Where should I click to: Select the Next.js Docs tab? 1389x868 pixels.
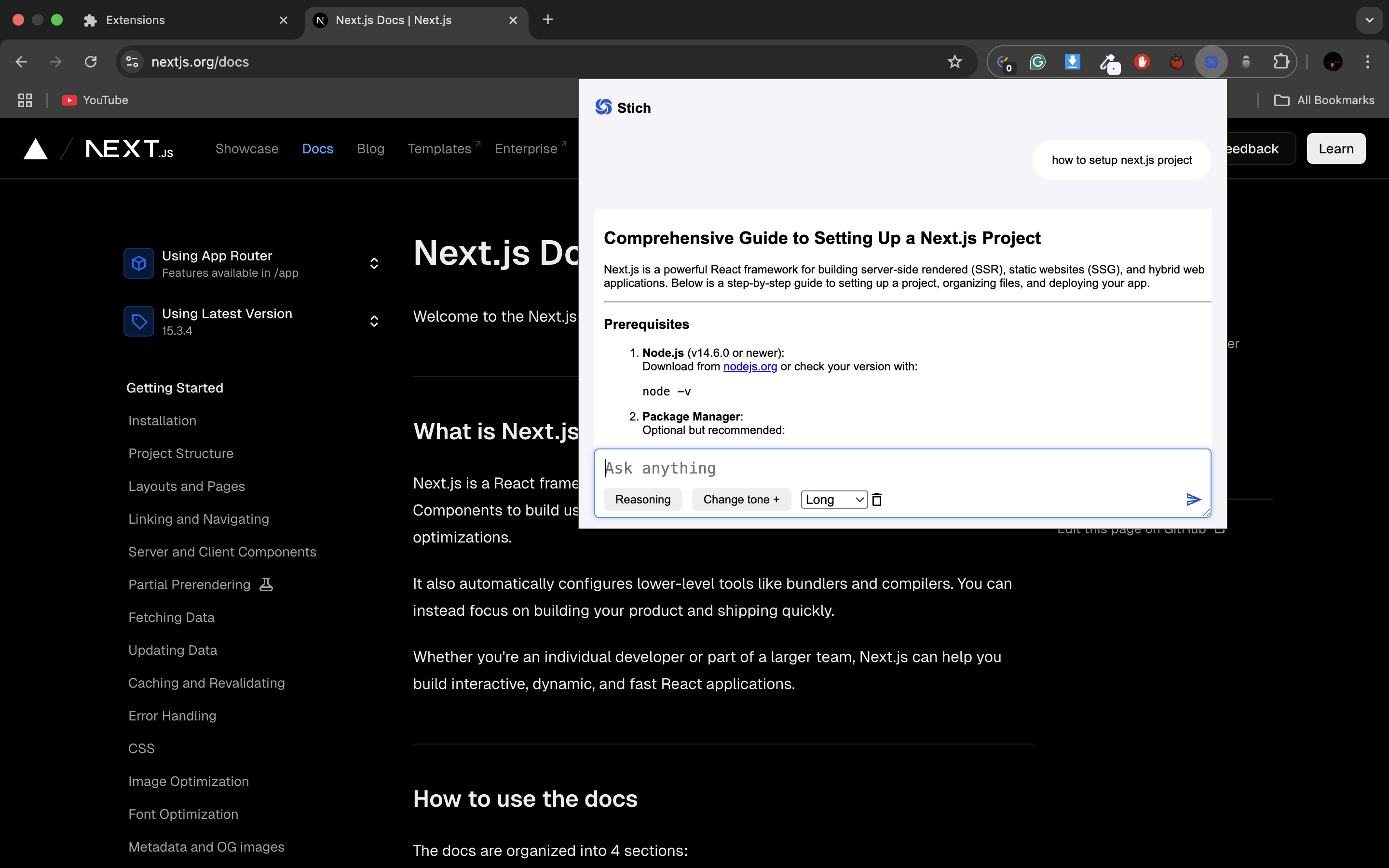(x=416, y=20)
